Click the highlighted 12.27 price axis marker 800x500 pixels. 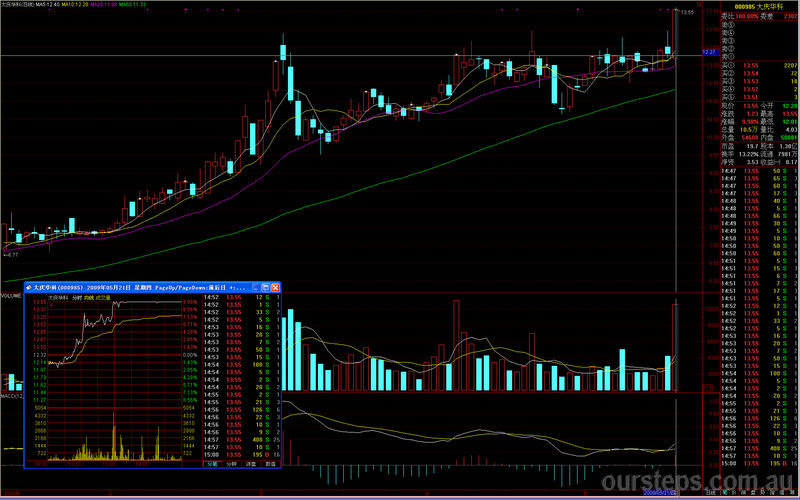click(709, 52)
